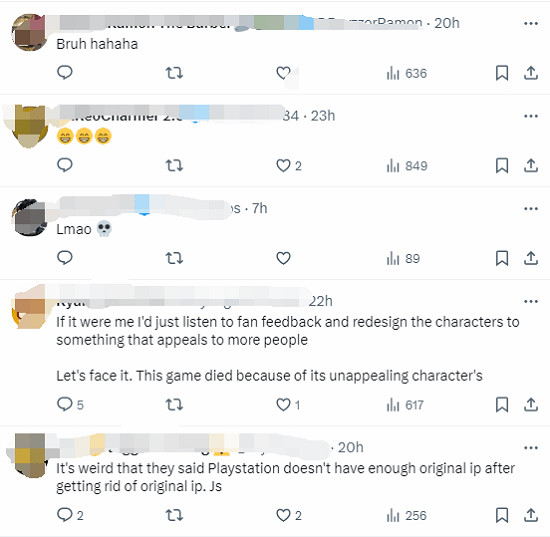Open more options on the 22h redesign tweet
The image size is (550, 537).
tap(531, 301)
